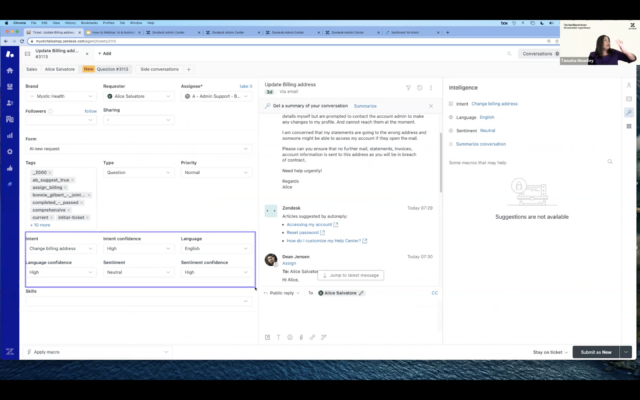Dismiss the summary banner with X
This screenshot has height=400, width=640.
(x=431, y=106)
